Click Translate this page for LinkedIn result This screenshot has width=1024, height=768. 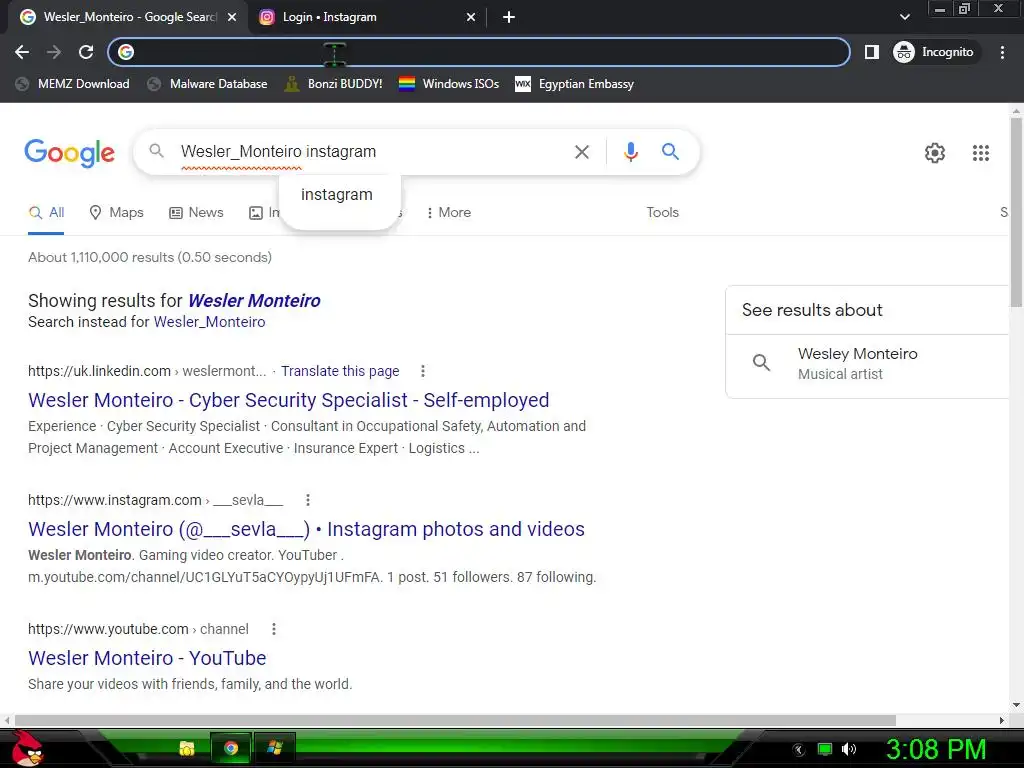click(x=340, y=371)
